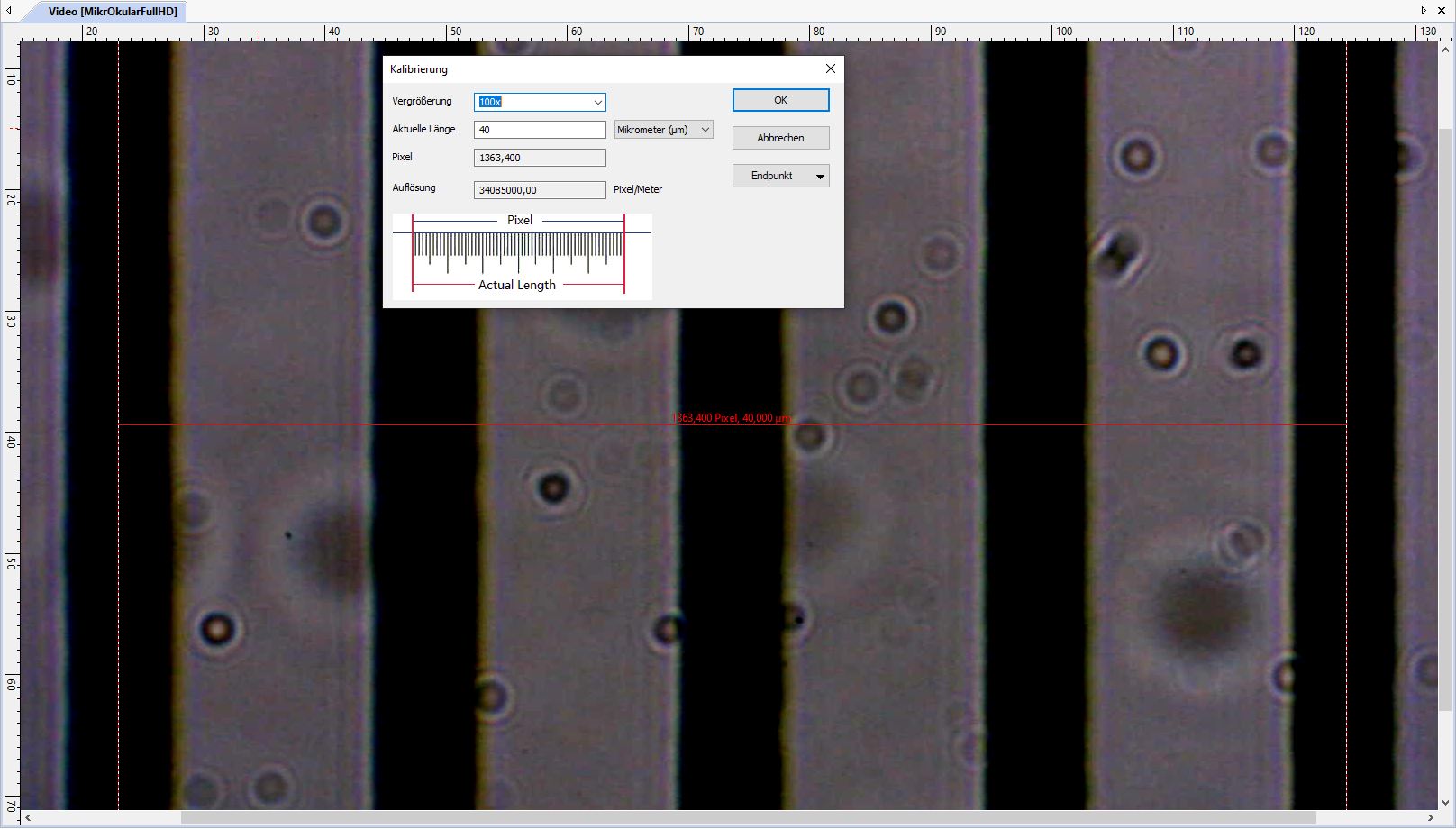Screen dimensions: 1456x829
Task: Click the Aktuelle Länge input field
Action: pyautogui.click(x=540, y=130)
